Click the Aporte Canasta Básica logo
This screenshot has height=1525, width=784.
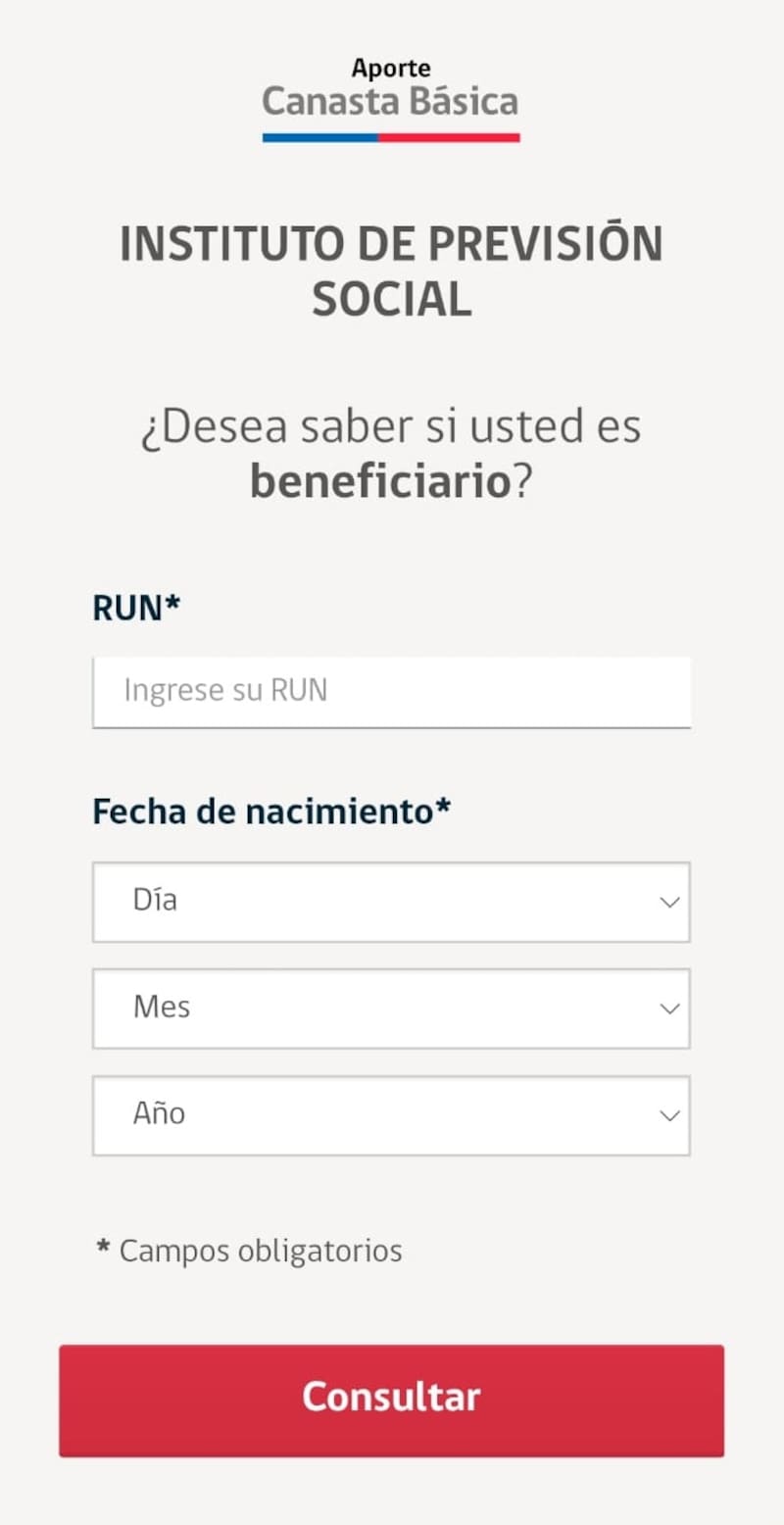(x=390, y=98)
